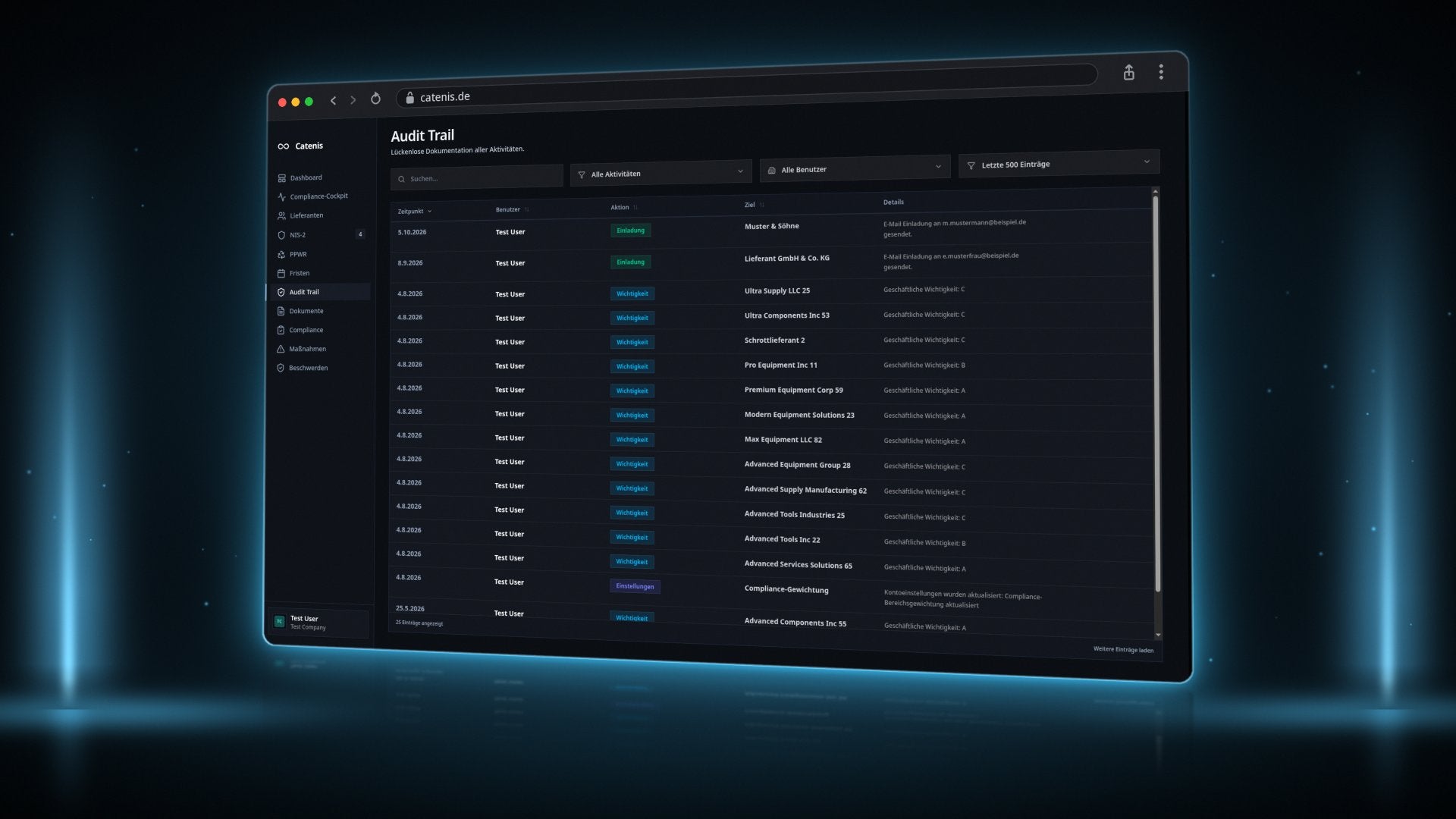1456x819 pixels.
Task: Click the NIS-2 shield icon
Action: tap(281, 235)
